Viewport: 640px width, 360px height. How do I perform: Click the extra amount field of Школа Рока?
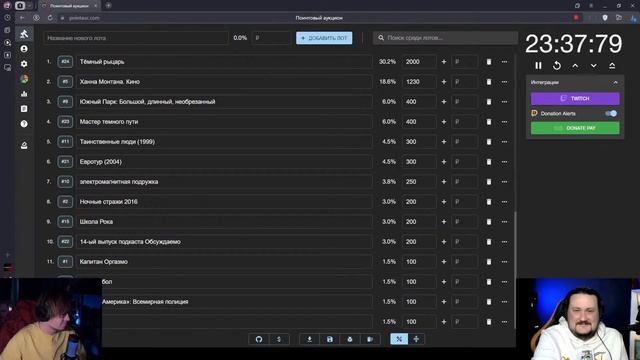[x=464, y=222]
